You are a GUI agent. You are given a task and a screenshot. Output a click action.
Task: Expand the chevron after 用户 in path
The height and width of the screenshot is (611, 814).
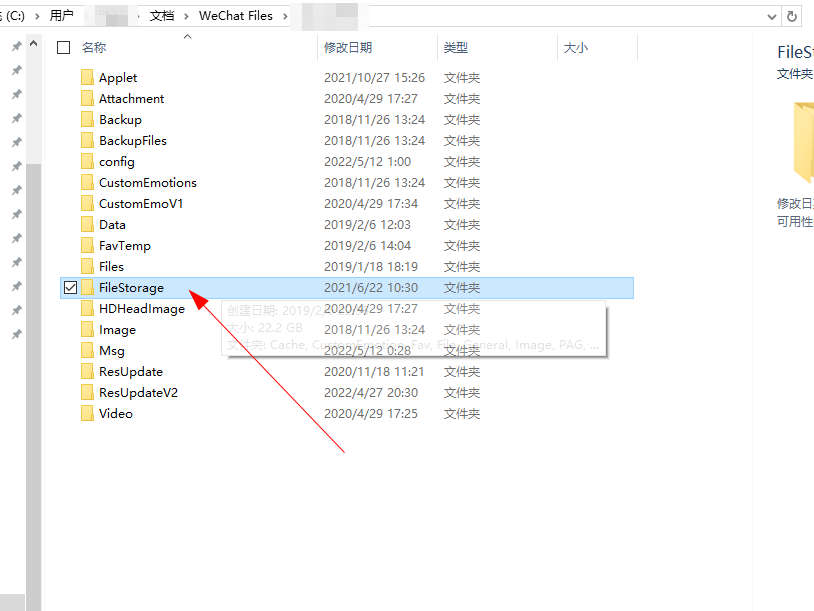pyautogui.click(x=83, y=16)
